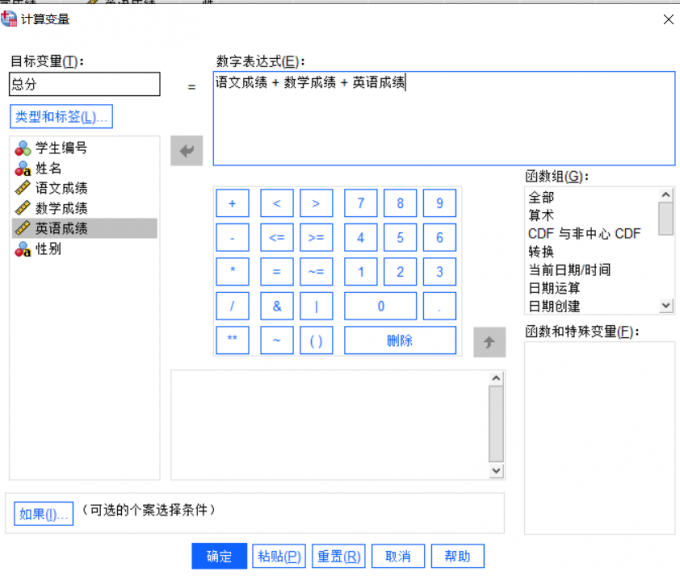This screenshot has height=576, width=680.
Task: Close the 计算变量 dialog
Action: [668, 19]
